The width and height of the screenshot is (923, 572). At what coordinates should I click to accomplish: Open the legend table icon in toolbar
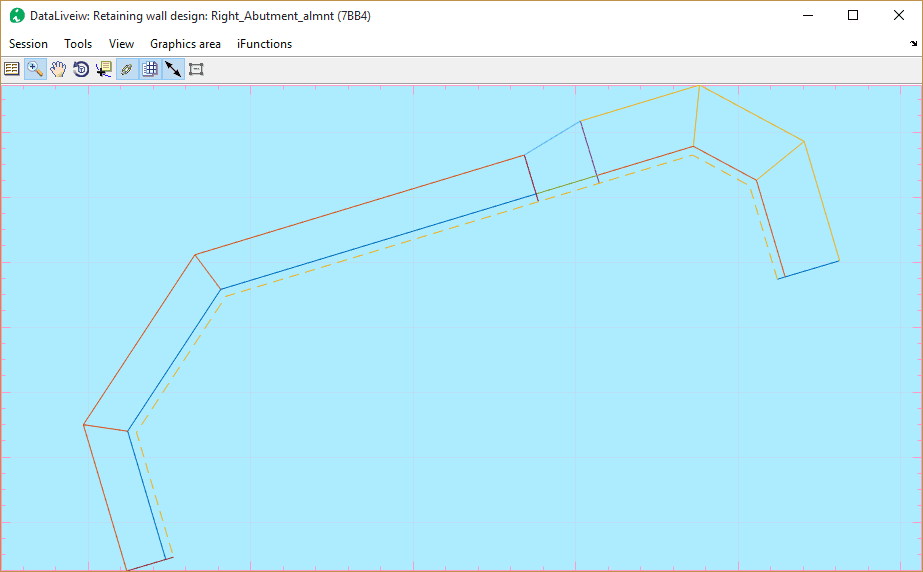tap(12, 69)
